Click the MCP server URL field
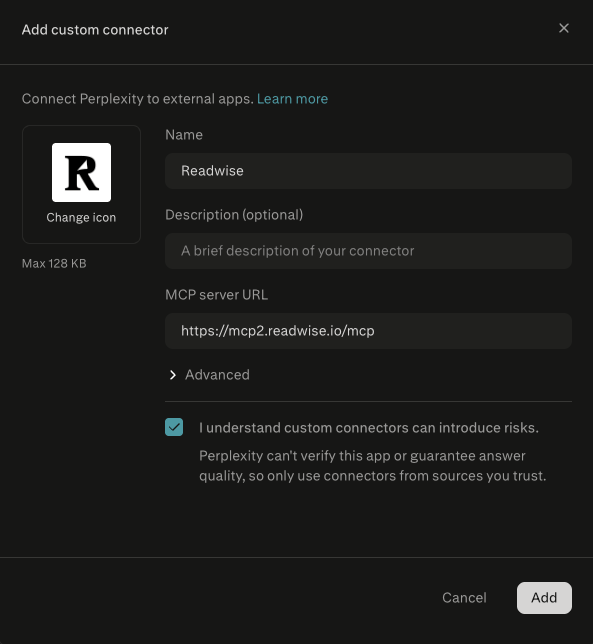This screenshot has height=644, width=593. tap(368, 331)
